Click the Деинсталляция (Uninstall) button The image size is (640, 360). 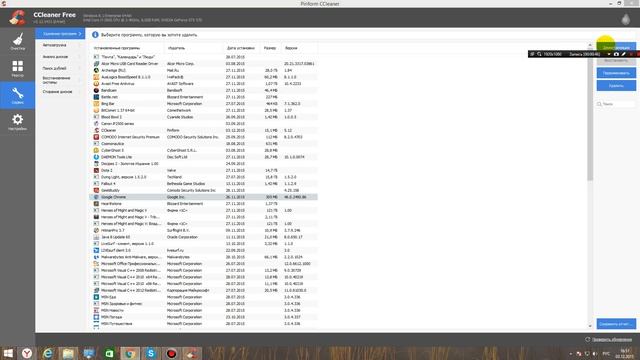click(616, 48)
